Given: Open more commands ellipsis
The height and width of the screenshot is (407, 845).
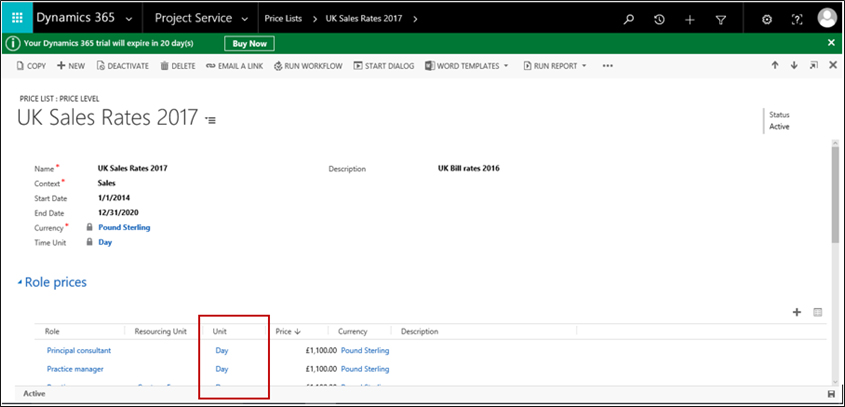Looking at the screenshot, I should 608,66.
